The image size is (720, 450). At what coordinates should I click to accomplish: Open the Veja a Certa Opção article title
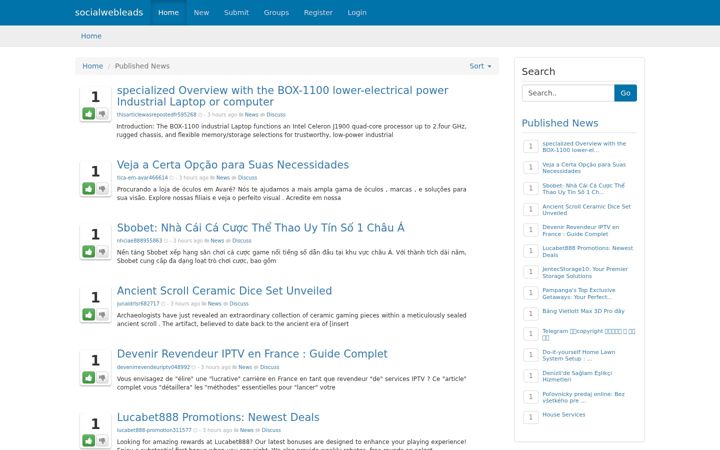[x=233, y=164]
